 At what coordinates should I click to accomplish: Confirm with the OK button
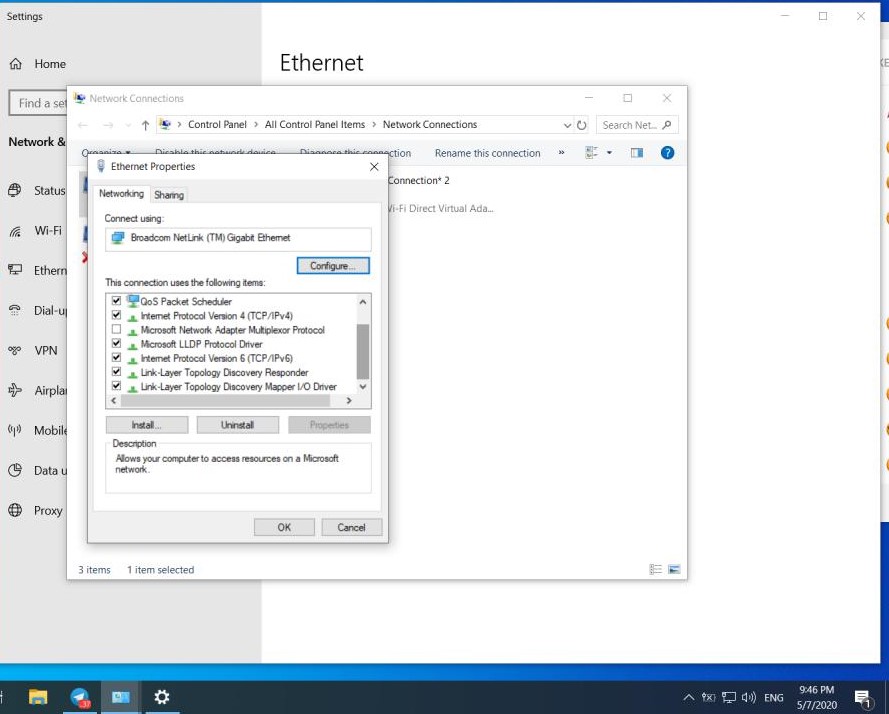coord(284,527)
